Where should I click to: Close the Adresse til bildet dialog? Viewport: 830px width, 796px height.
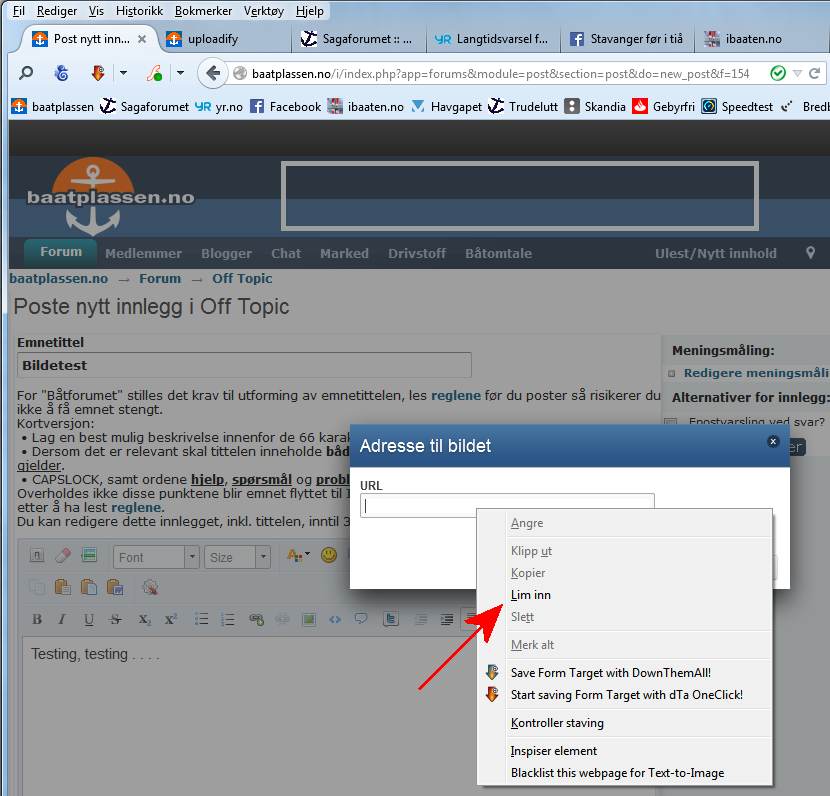click(x=773, y=441)
